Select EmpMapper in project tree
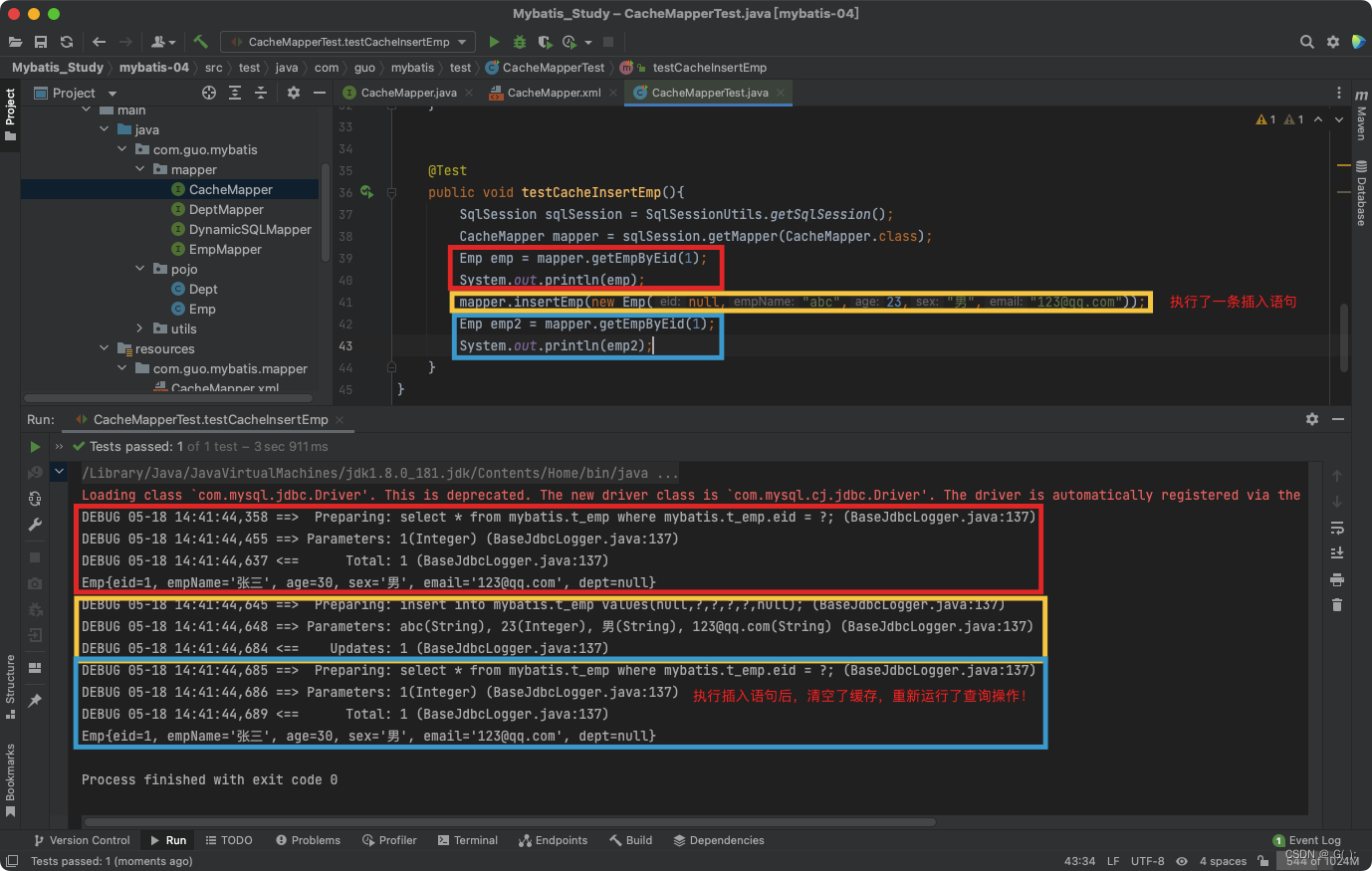This screenshot has height=871, width=1372. click(x=225, y=249)
